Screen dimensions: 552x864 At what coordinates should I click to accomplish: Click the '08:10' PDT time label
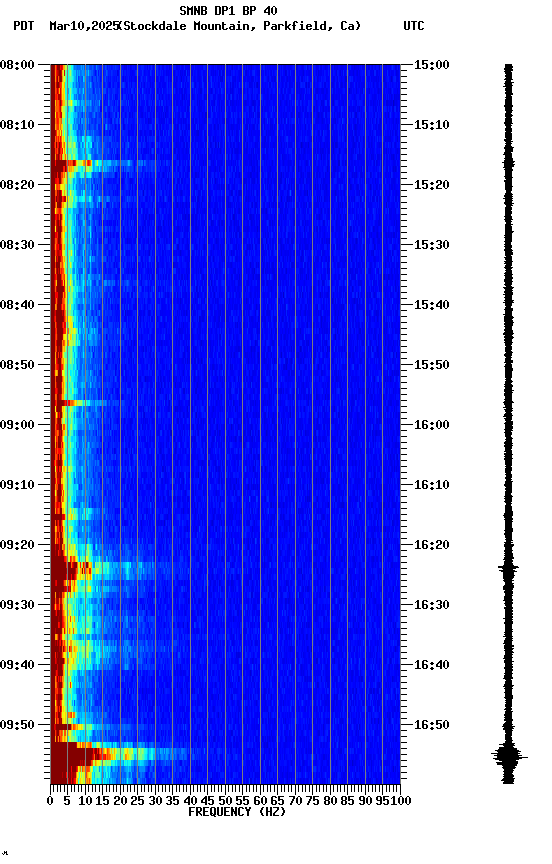tap(17, 125)
